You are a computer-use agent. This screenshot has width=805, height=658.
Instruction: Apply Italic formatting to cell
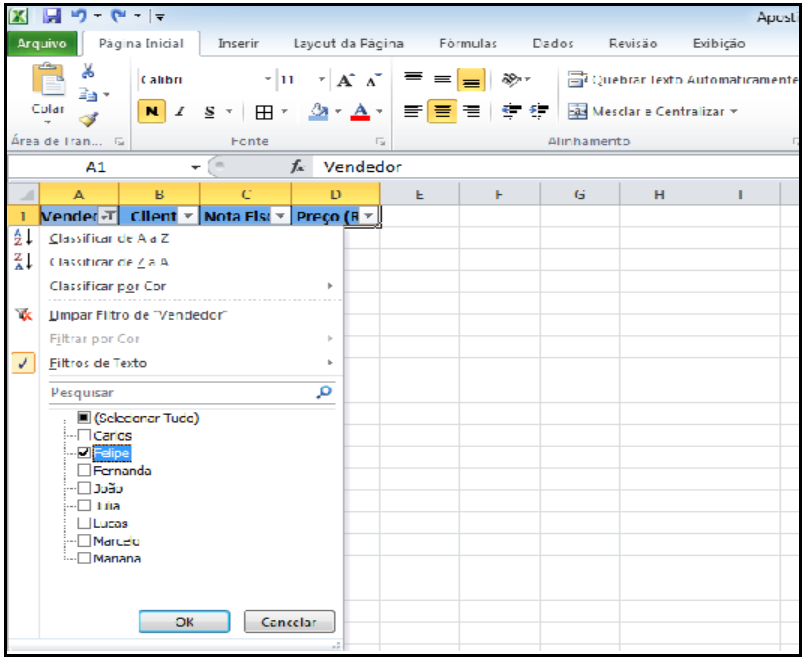(180, 112)
